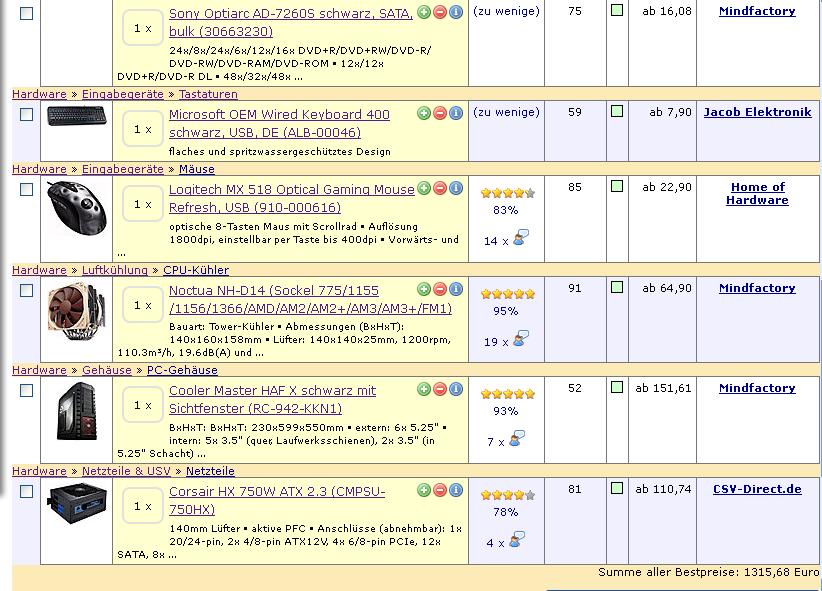Edit the quantity field of Noctua NH-D14
822x591 pixels.
click(x=143, y=306)
